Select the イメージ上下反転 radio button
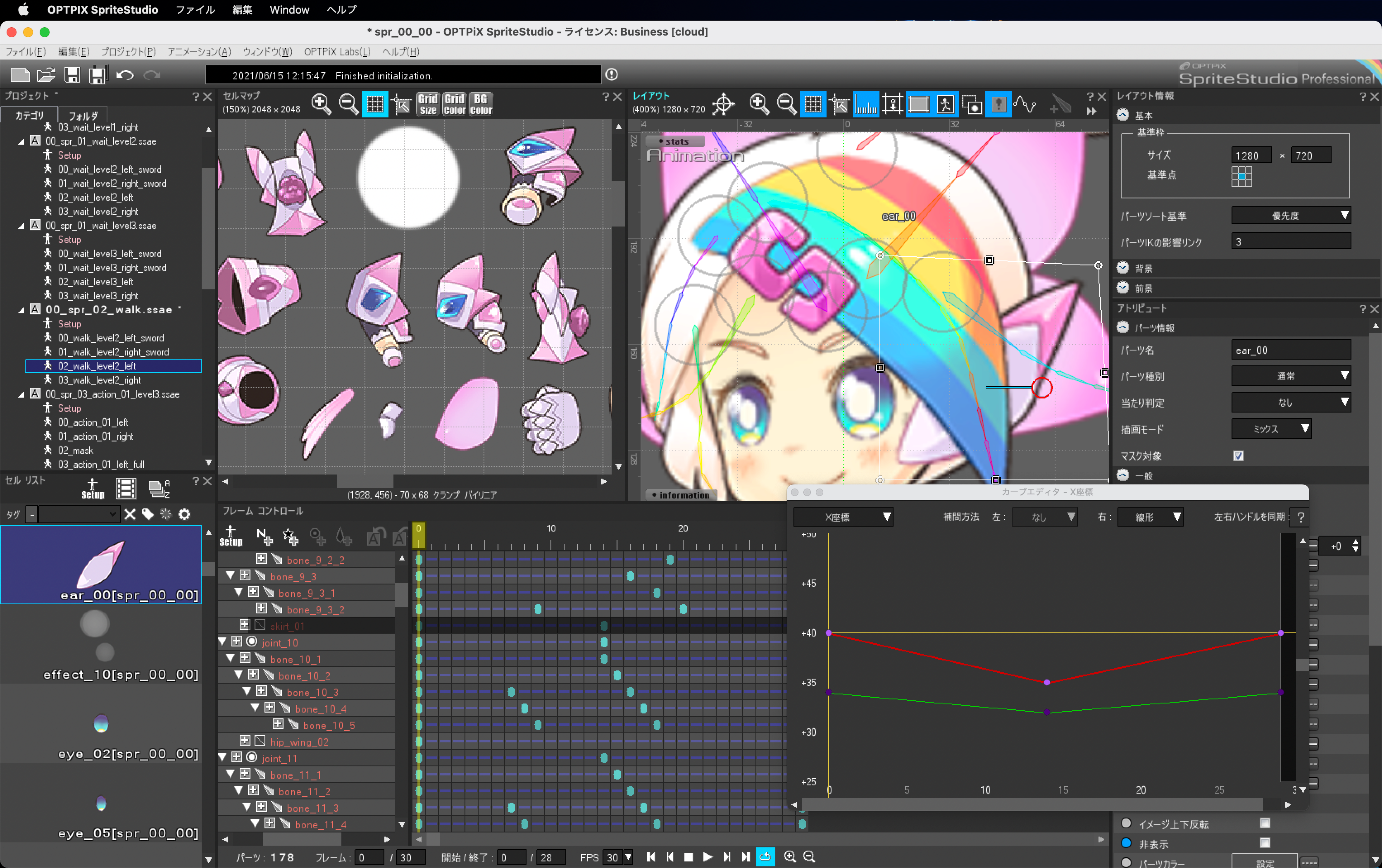 (1126, 823)
